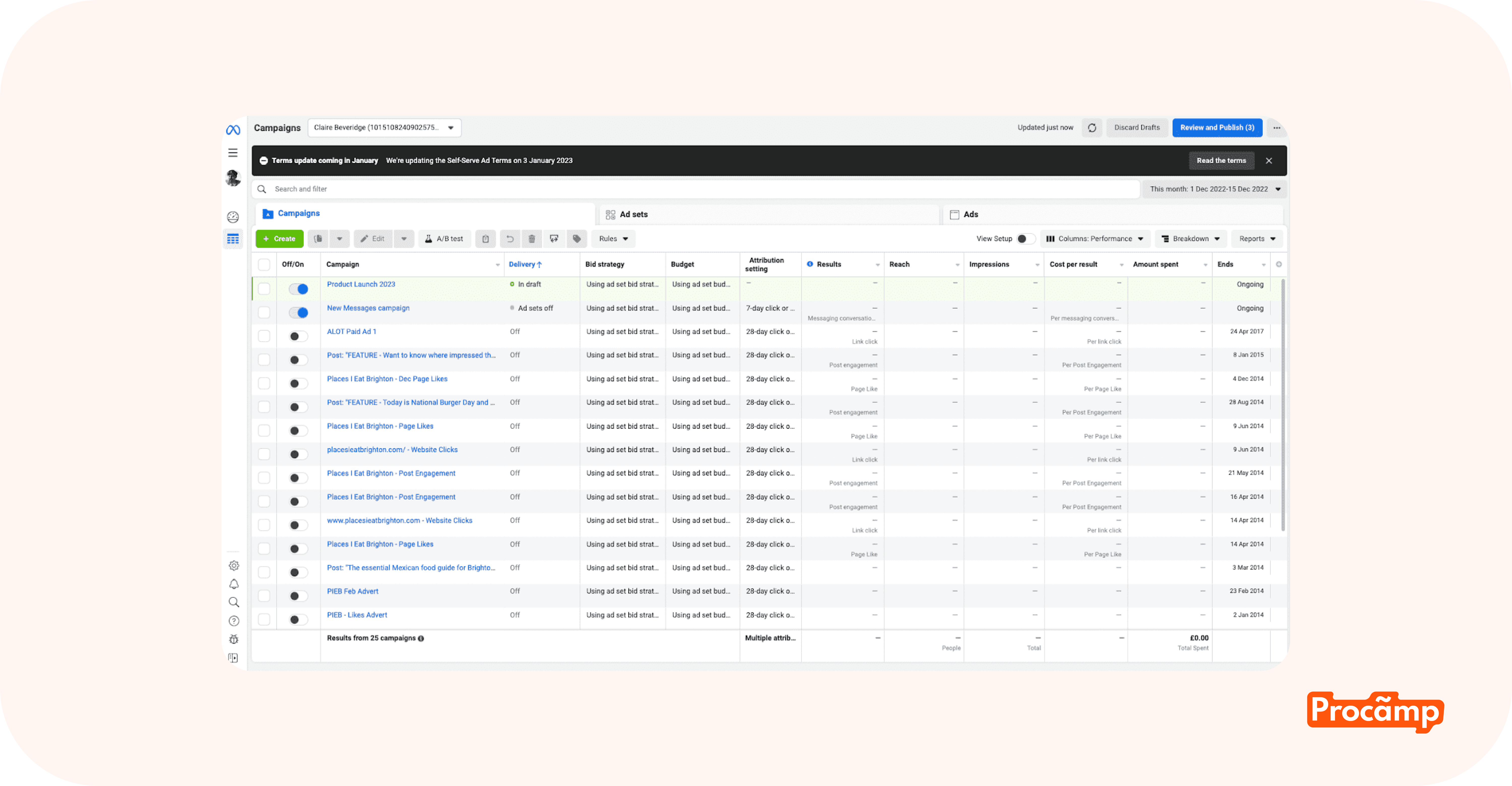
Task: Toggle off Product Launch 2023 campaign
Action: tap(298, 289)
